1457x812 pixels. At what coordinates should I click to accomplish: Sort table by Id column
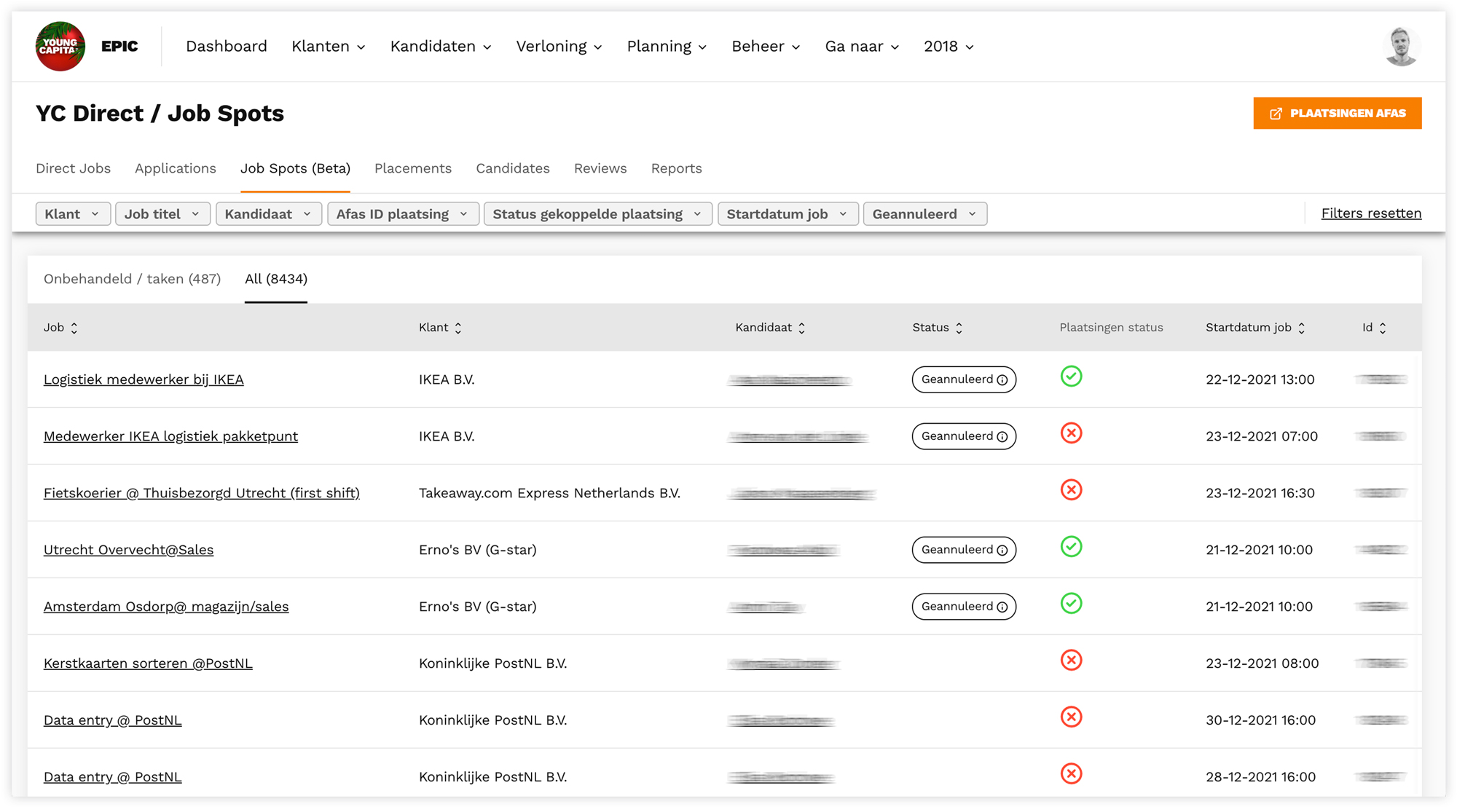tap(1374, 328)
